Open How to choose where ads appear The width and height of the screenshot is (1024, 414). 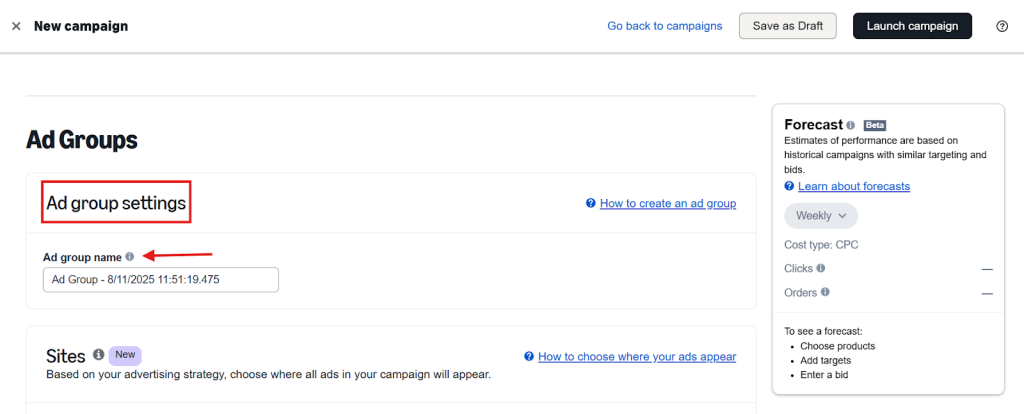coord(637,357)
